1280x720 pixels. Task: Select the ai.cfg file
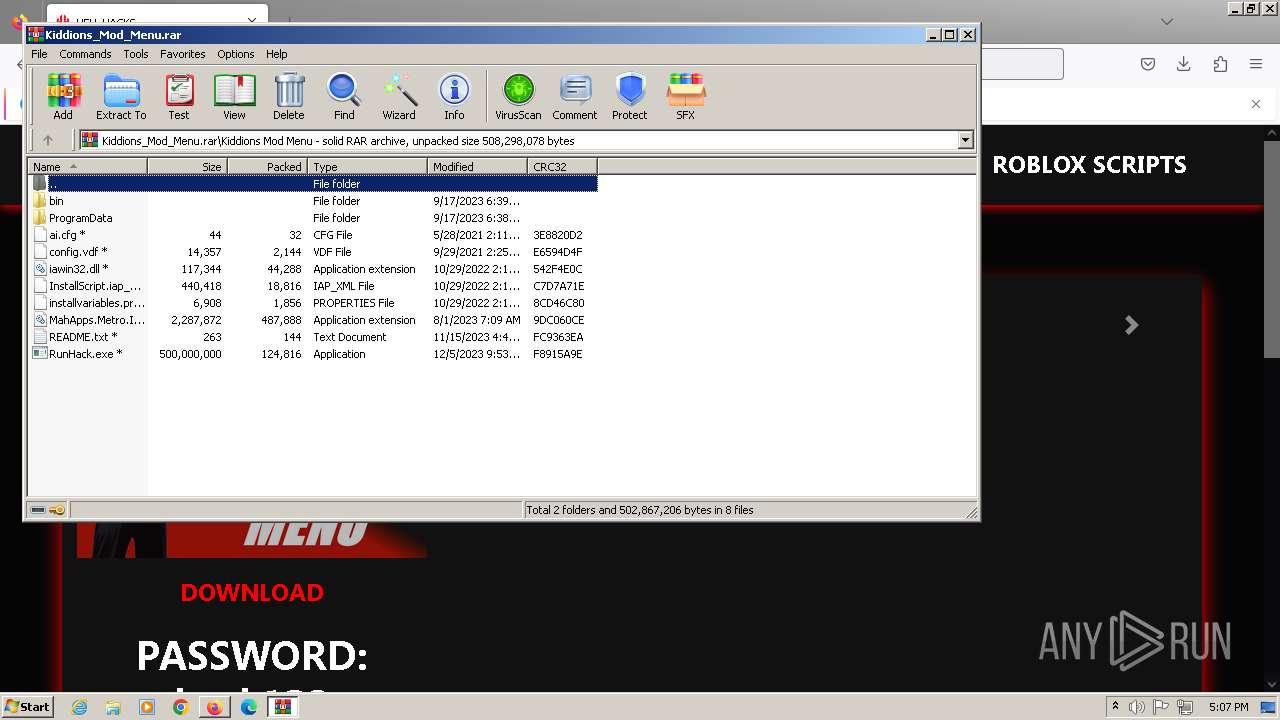(313, 235)
